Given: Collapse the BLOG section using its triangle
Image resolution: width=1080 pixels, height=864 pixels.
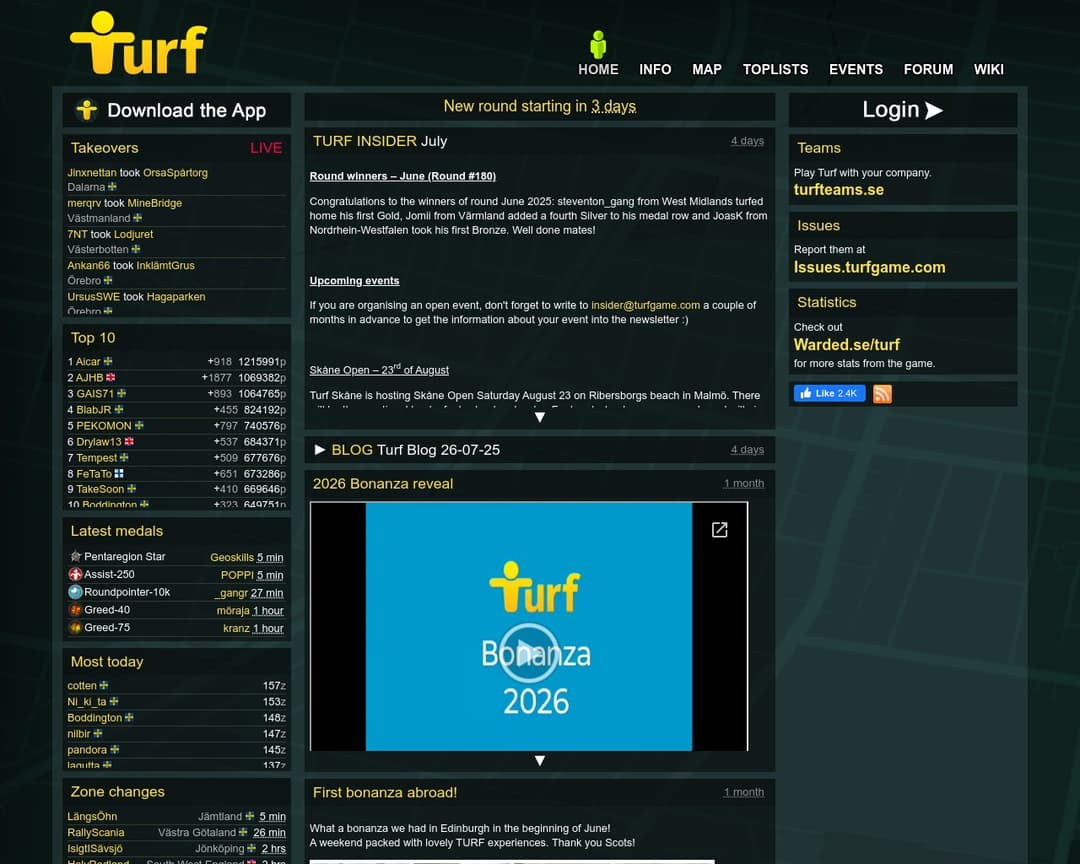Looking at the screenshot, I should pyautogui.click(x=319, y=450).
